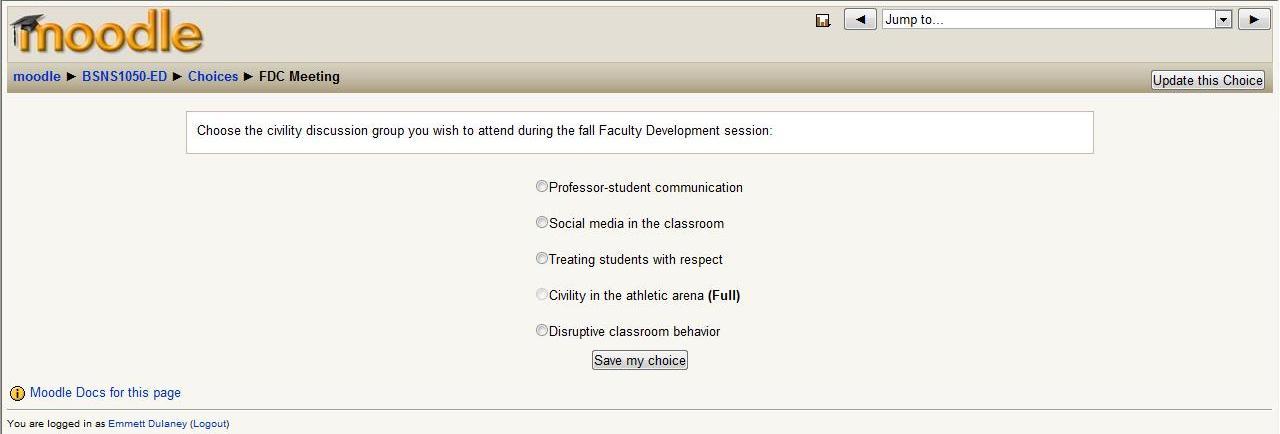This screenshot has height=434, width=1280.
Task: Click the Moodle logo
Action: (107, 33)
